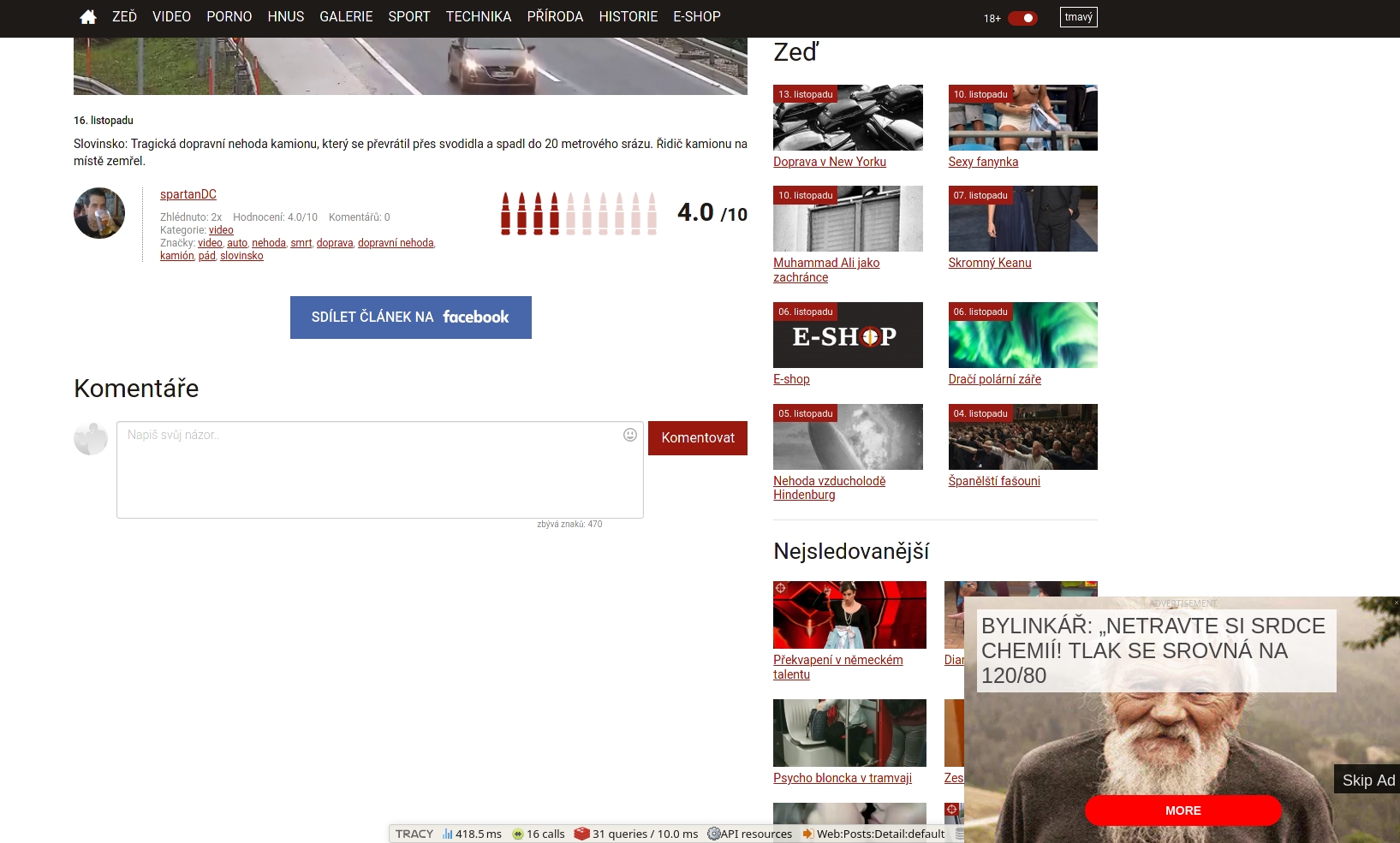
Task: Rate the post with the first bullet
Action: (x=505, y=214)
